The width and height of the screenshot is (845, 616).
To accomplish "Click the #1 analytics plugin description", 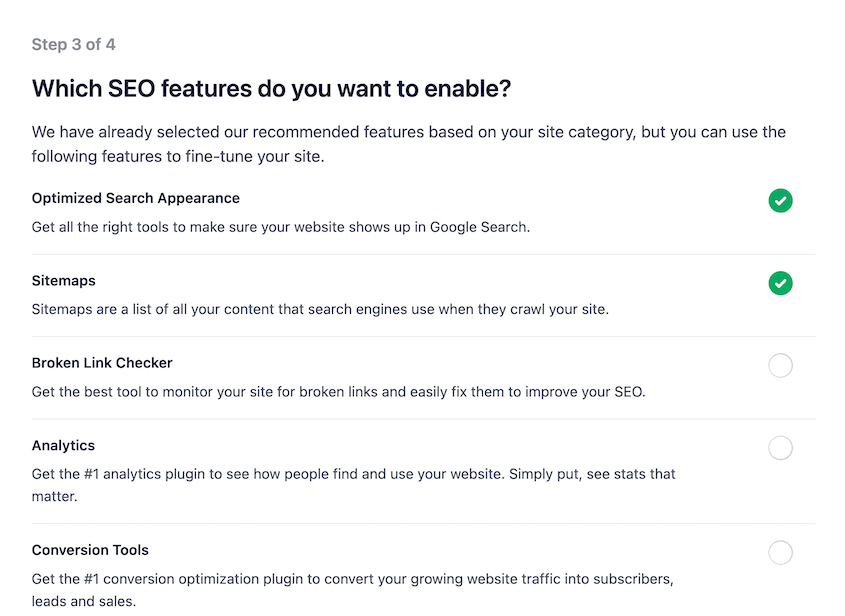I will click(353, 484).
